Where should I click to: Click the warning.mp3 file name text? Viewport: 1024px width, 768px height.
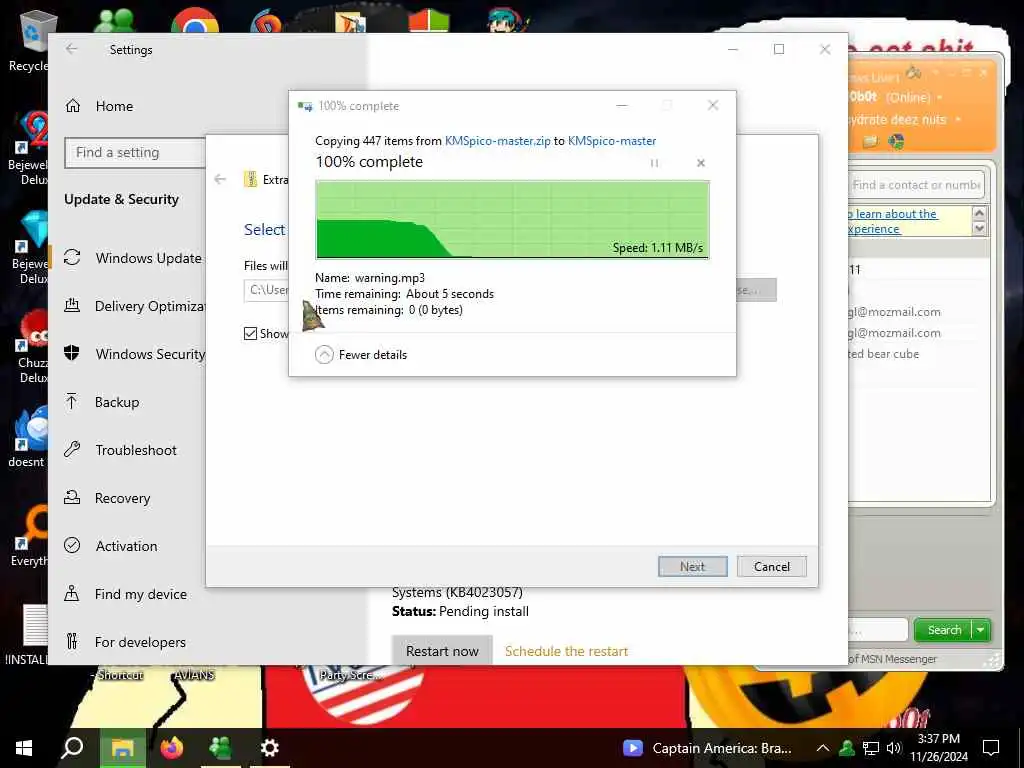(389, 278)
